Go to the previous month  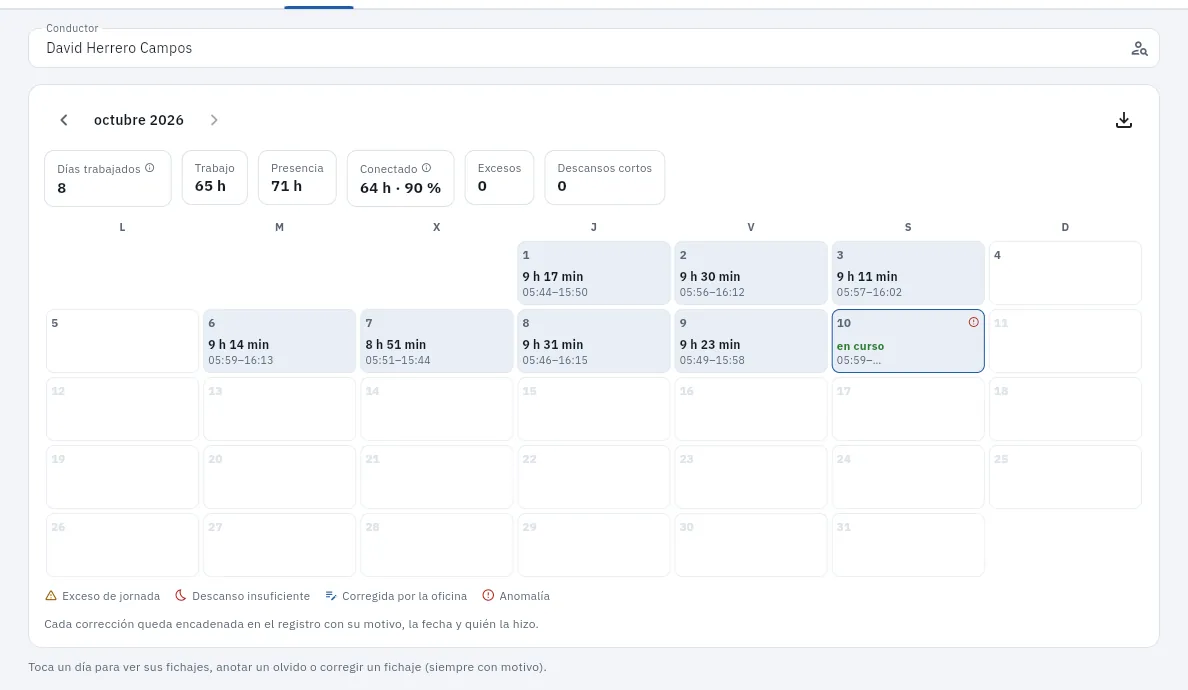(64, 120)
